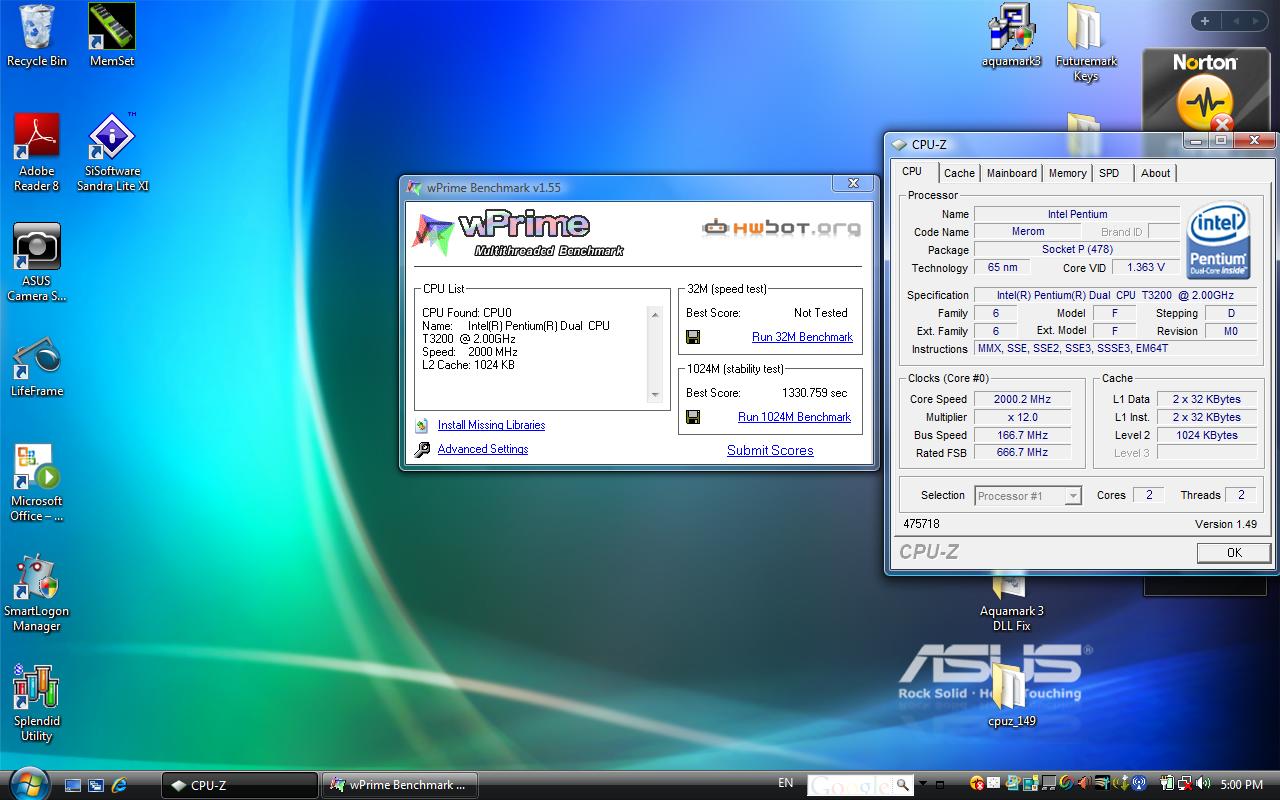1280x800 pixels.
Task: Select the Aquamark 3 DLL Fix icon
Action: (x=1011, y=603)
